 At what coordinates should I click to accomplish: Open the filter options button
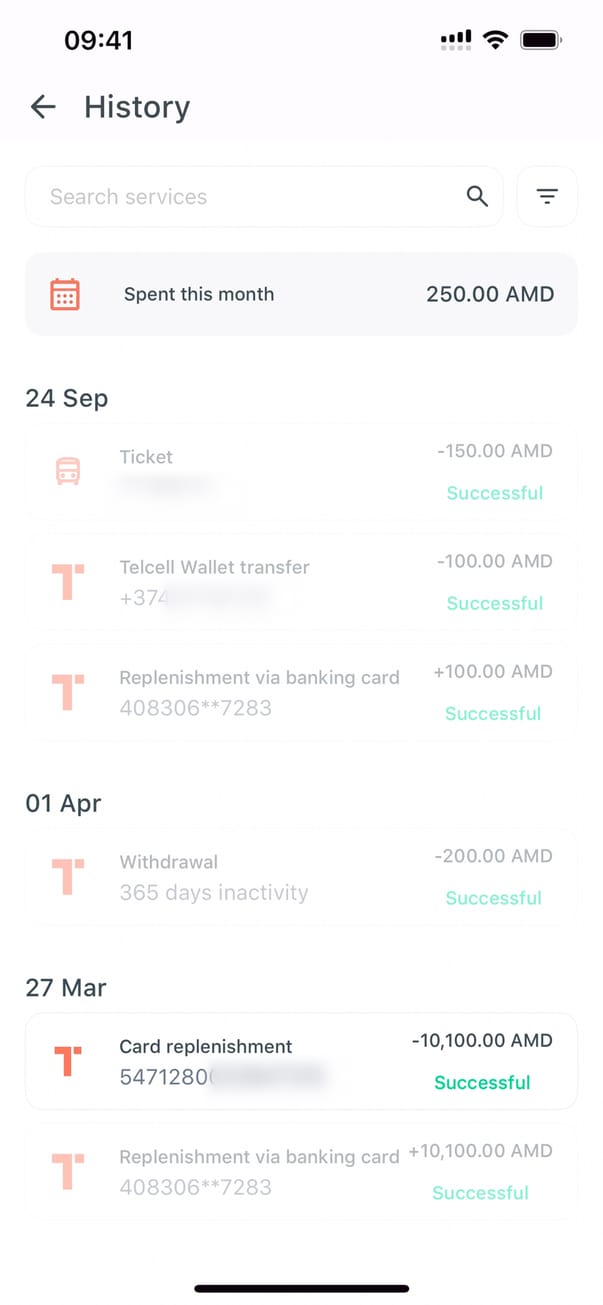coord(547,197)
